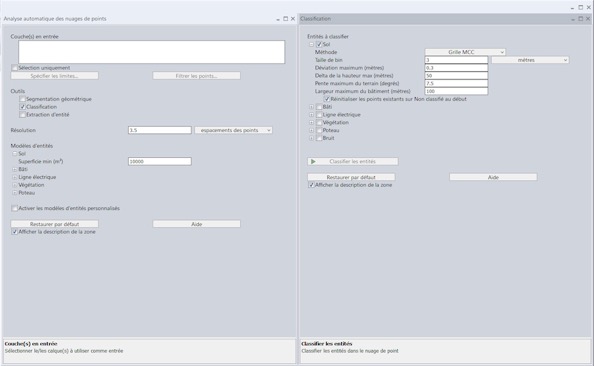Open the espacements des points dropdown
Viewport: 594px width, 366px height.
coord(233,130)
